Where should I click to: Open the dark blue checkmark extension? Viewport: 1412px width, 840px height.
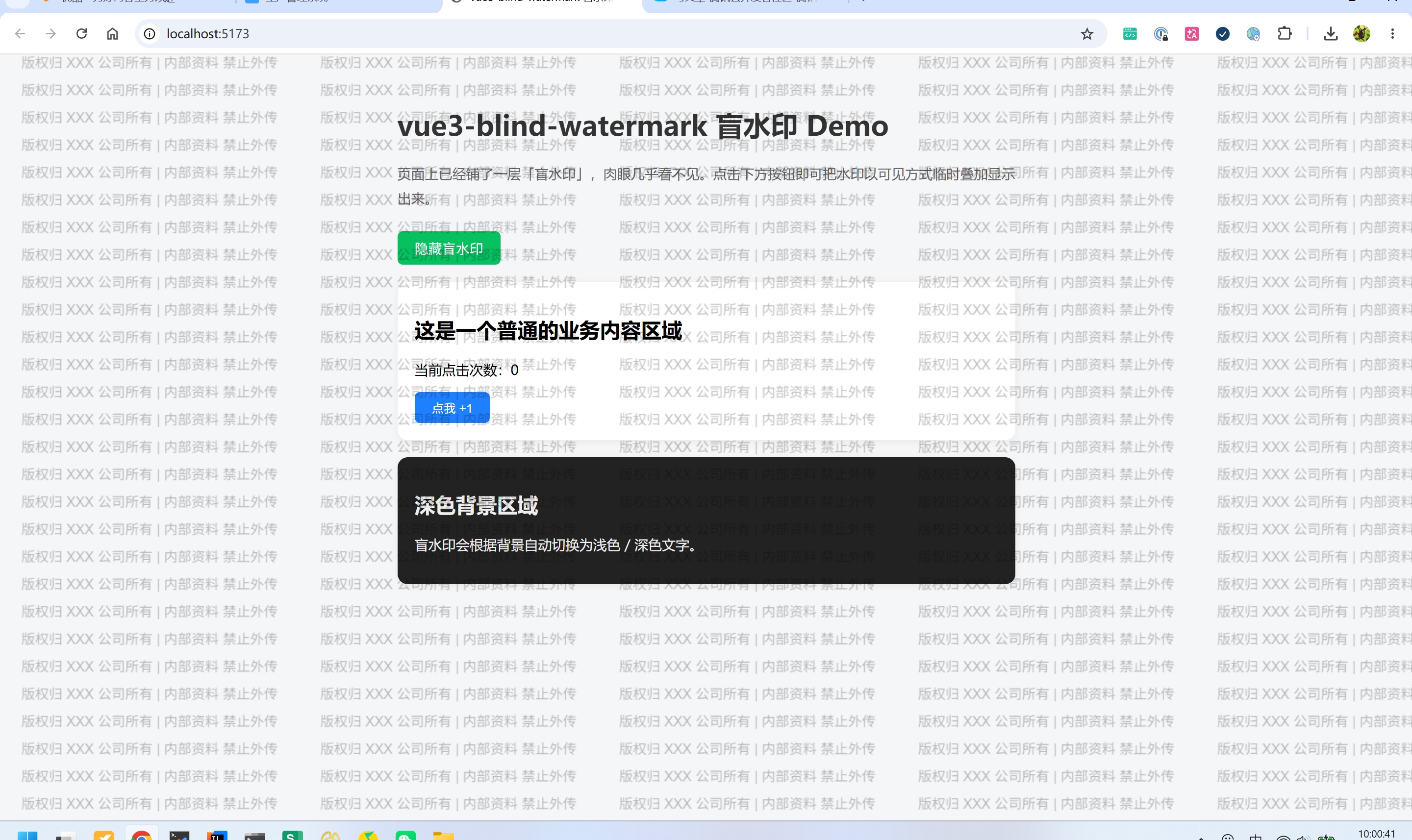pyautogui.click(x=1222, y=34)
